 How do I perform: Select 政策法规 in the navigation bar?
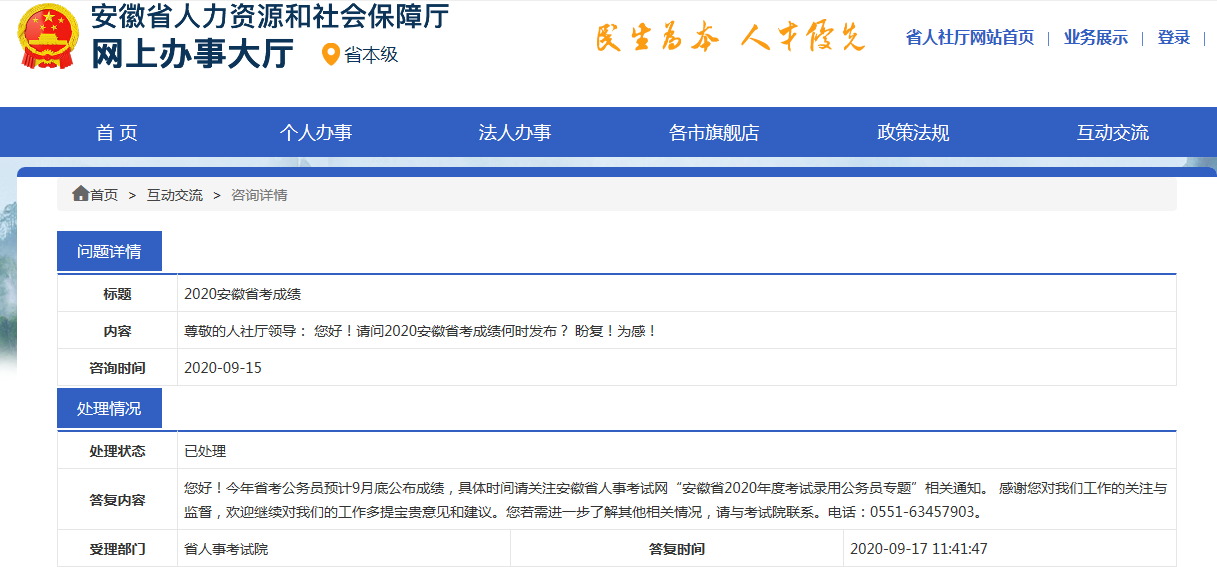tap(913, 133)
